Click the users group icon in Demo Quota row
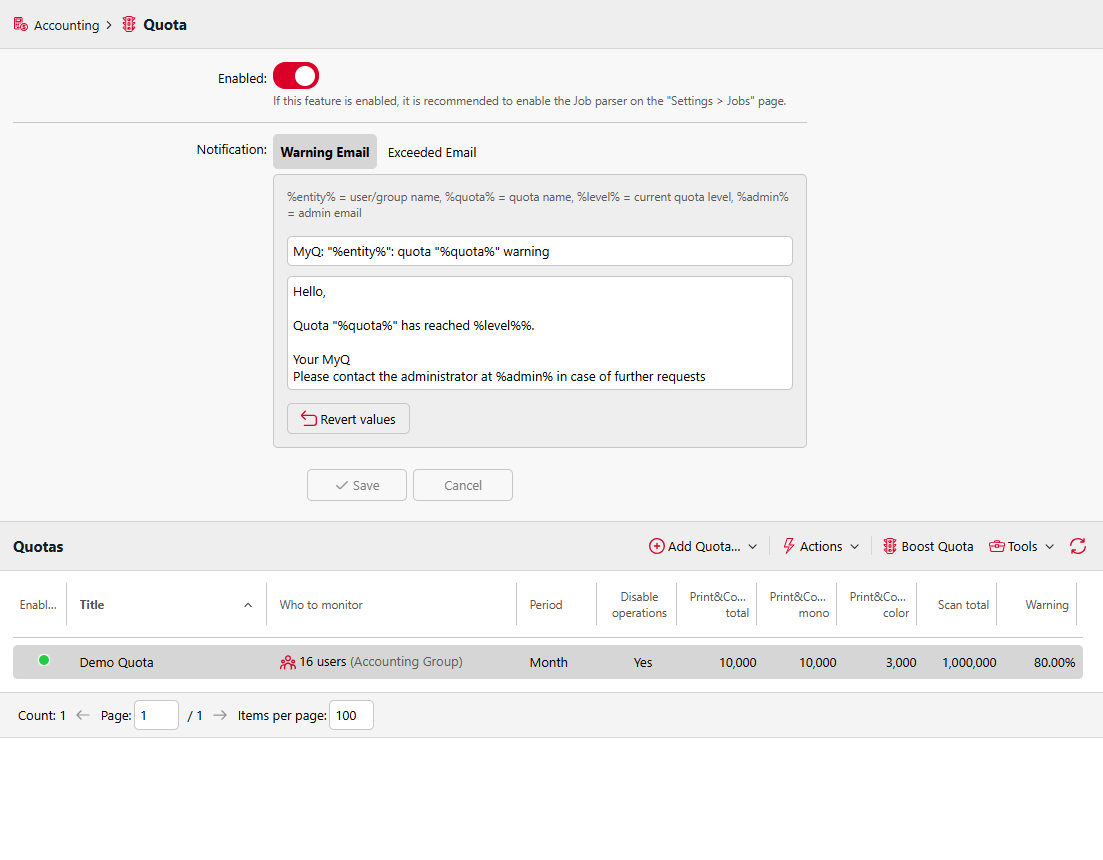1103x860 pixels. [288, 662]
